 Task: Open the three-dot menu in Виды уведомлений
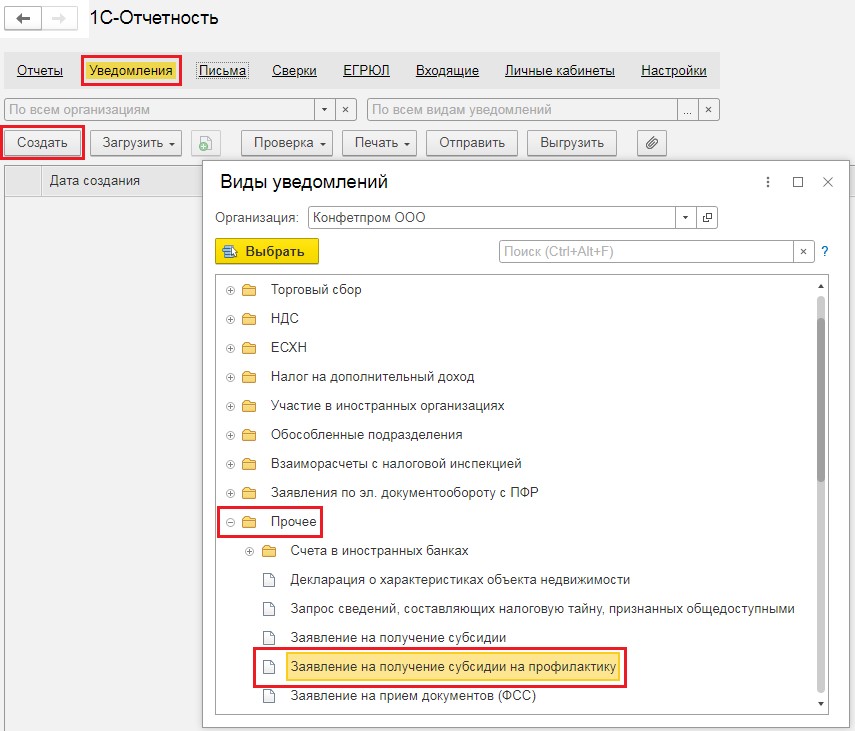click(768, 182)
